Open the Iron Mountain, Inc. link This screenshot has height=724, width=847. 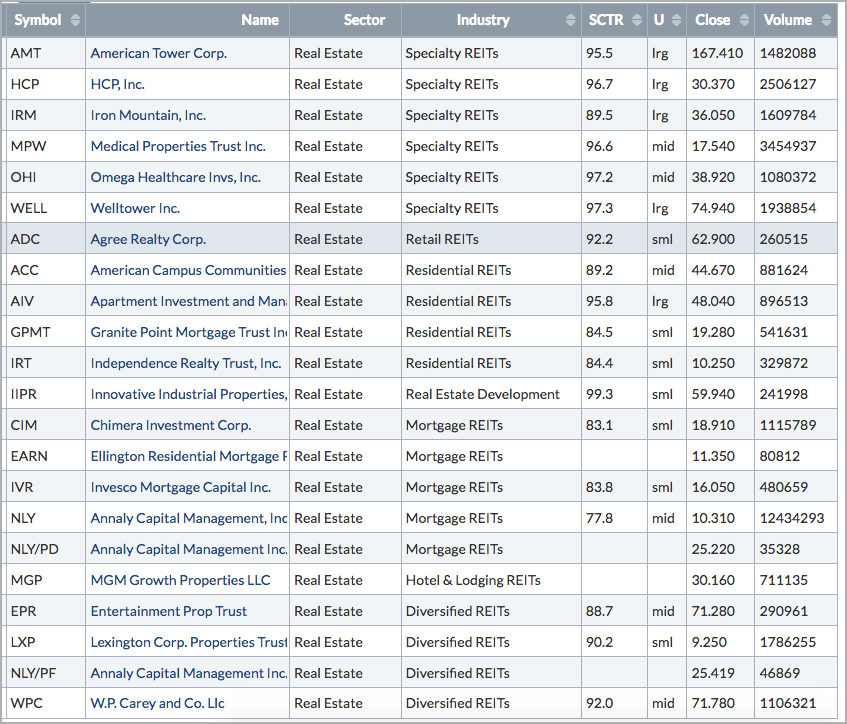pyautogui.click(x=148, y=115)
